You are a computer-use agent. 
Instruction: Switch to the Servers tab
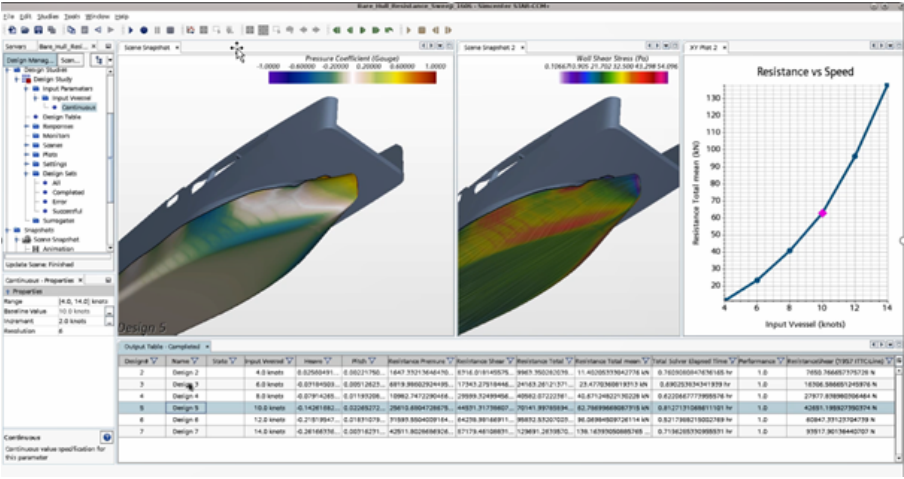click(16, 47)
